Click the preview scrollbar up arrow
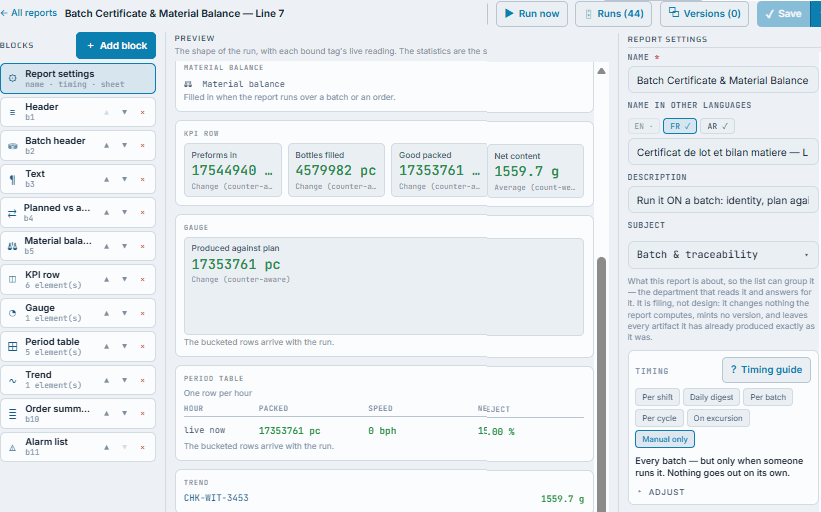 point(602,71)
